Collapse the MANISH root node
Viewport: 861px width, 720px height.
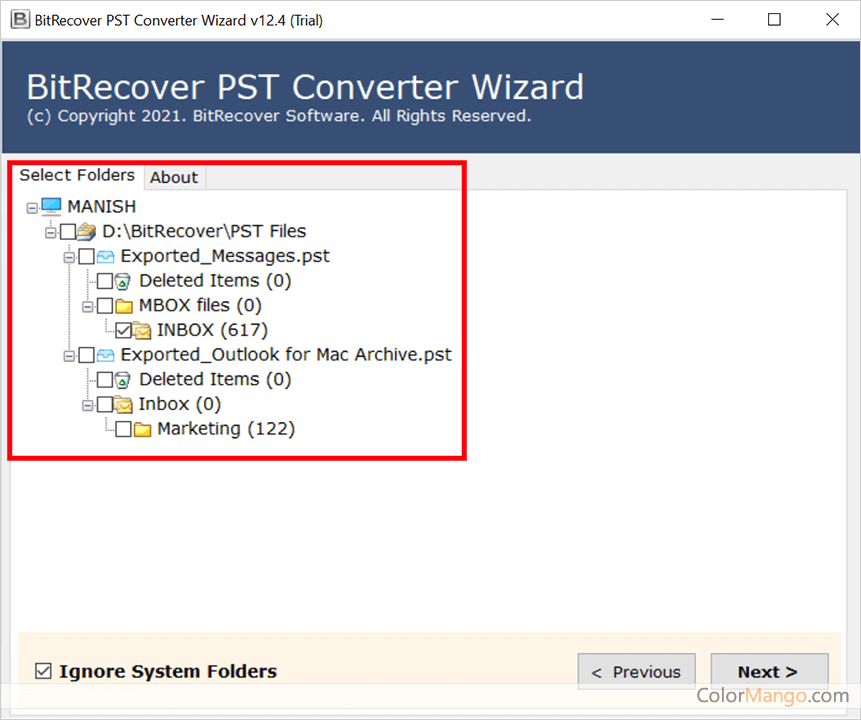pyautogui.click(x=32, y=208)
